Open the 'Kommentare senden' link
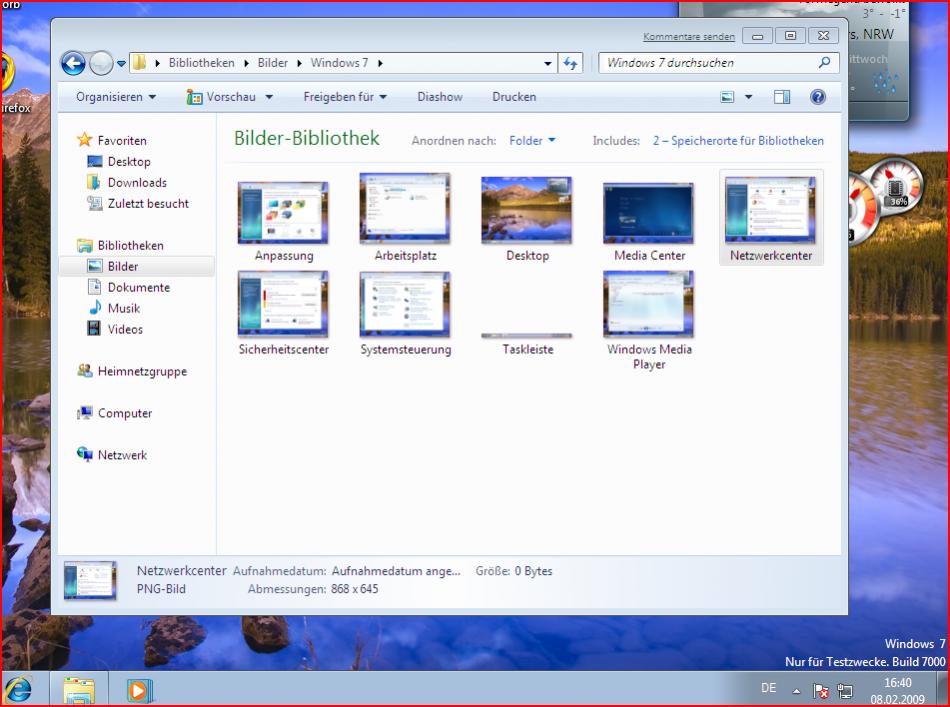Image resolution: width=950 pixels, height=707 pixels. click(689, 36)
